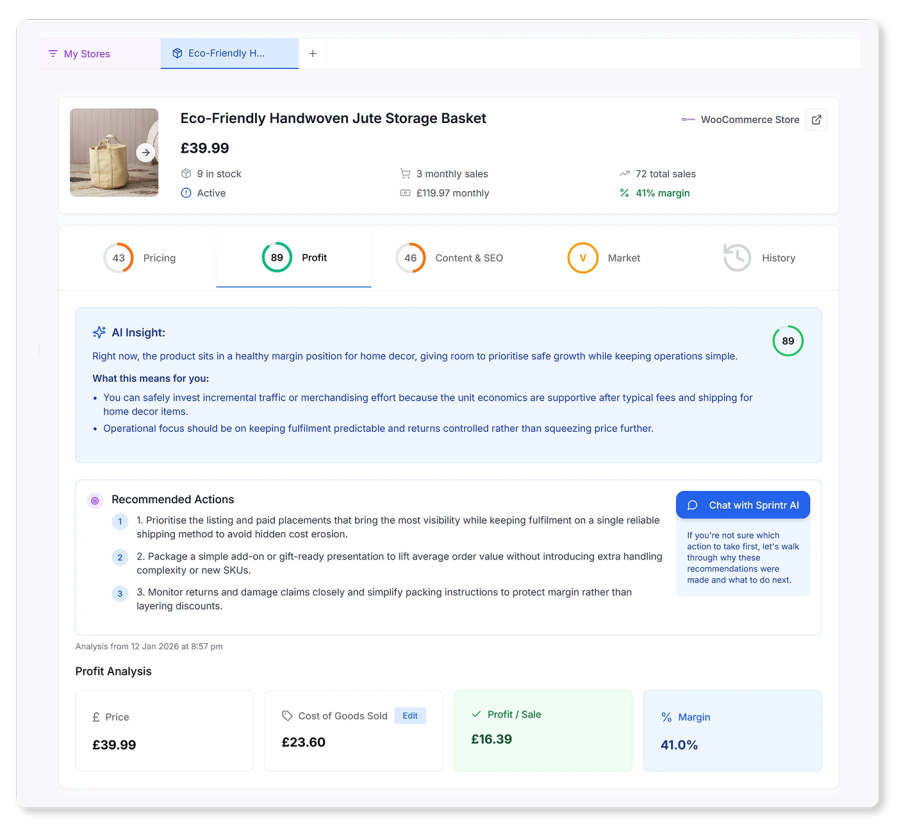899x830 pixels.
Task: Click the green 89 score ring in AI Insight
Action: point(788,341)
